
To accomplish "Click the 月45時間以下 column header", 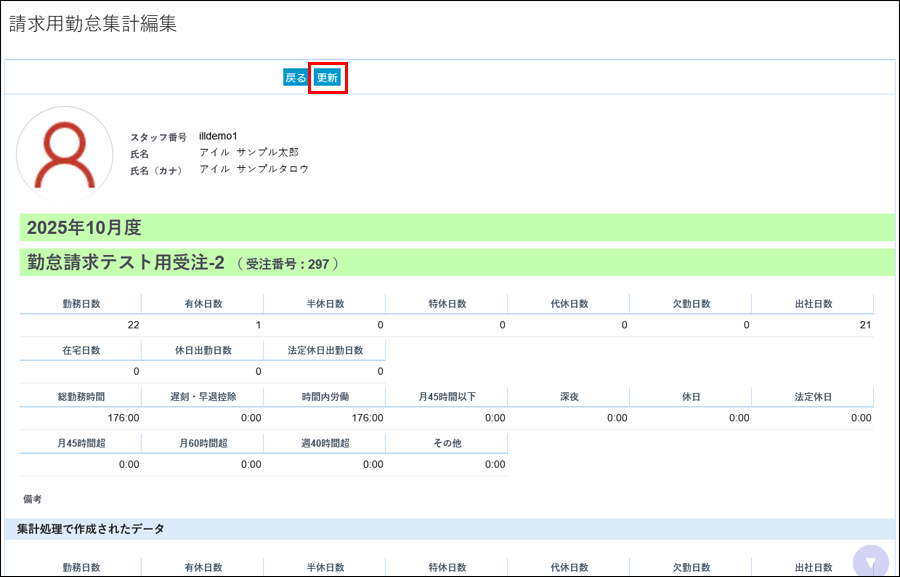I will click(447, 397).
